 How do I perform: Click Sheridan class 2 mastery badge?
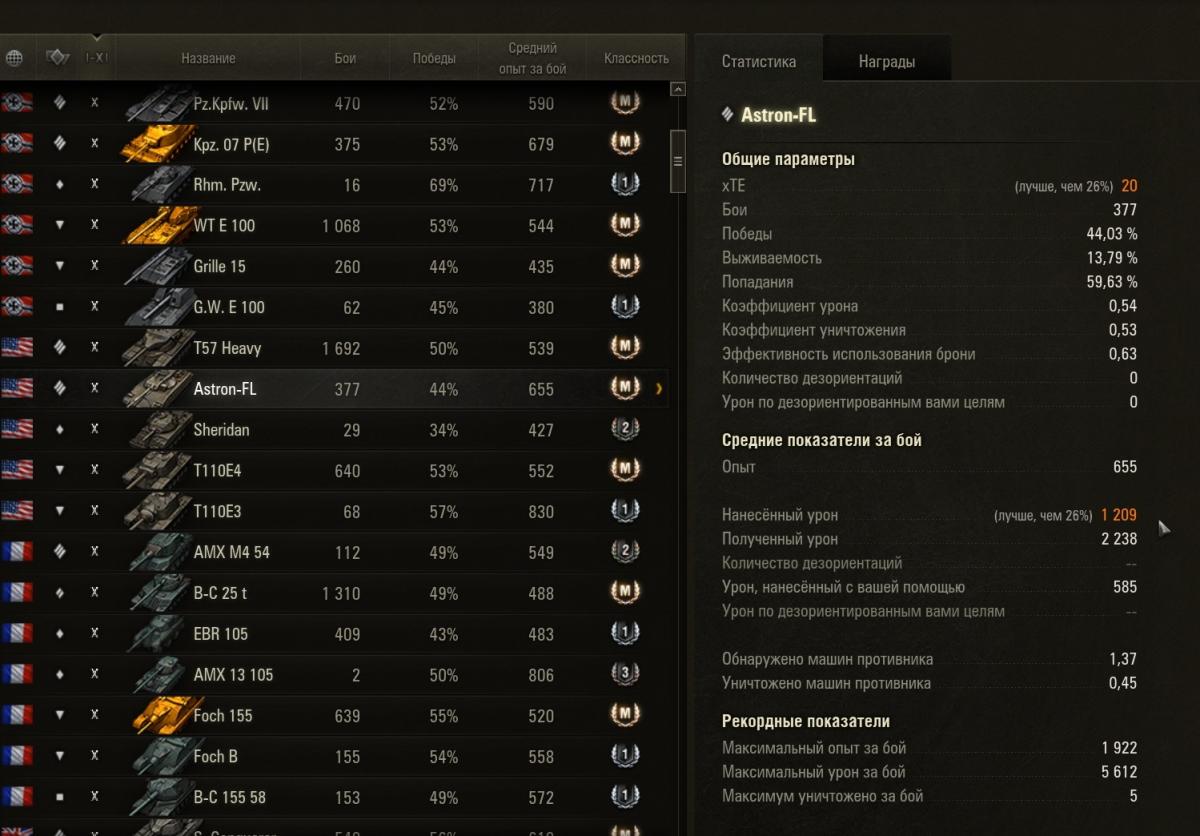pos(625,429)
